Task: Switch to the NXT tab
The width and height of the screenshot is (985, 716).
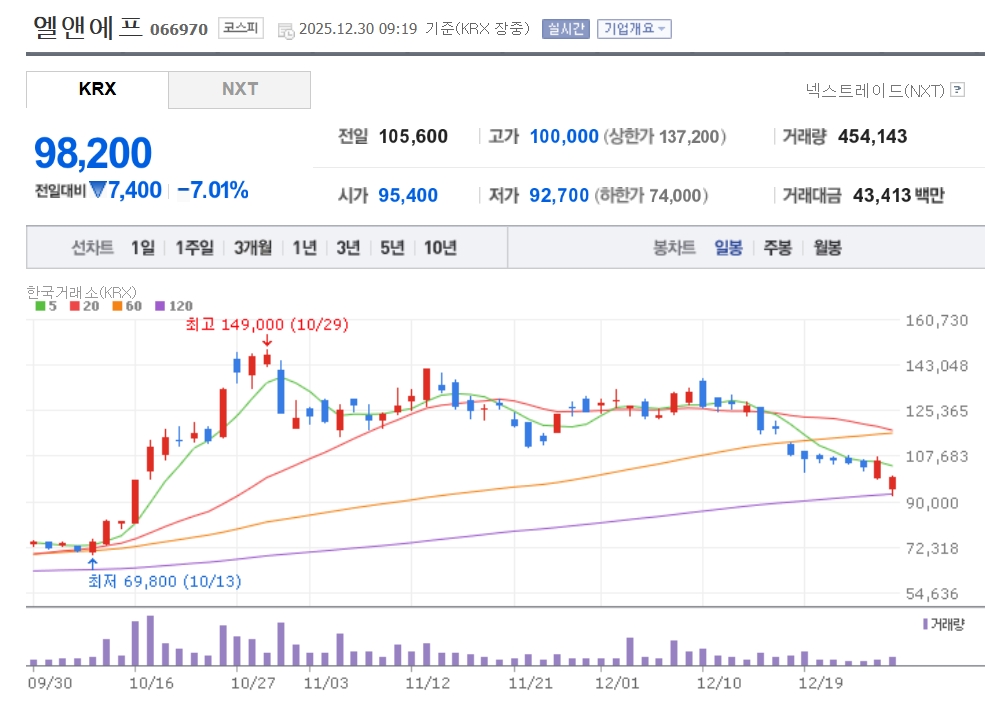Action: tap(240, 89)
